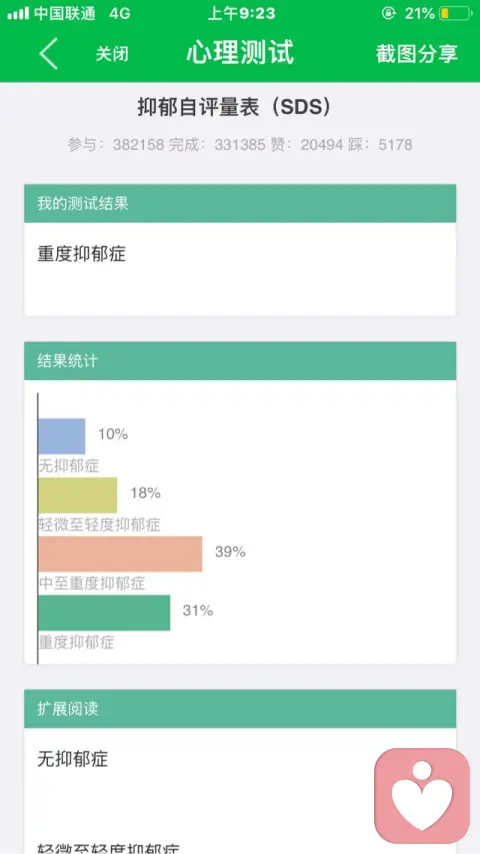Tap the pink heart floating icon
The height and width of the screenshot is (854, 480).
tap(422, 796)
